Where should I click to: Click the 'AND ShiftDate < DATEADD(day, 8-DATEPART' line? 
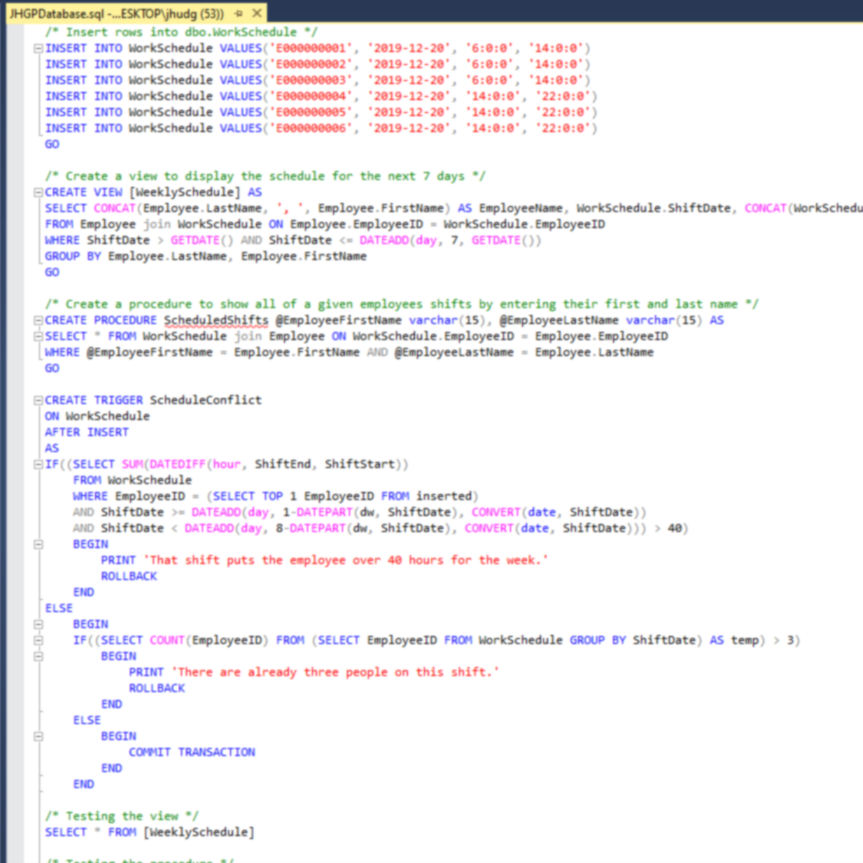[x=380, y=528]
